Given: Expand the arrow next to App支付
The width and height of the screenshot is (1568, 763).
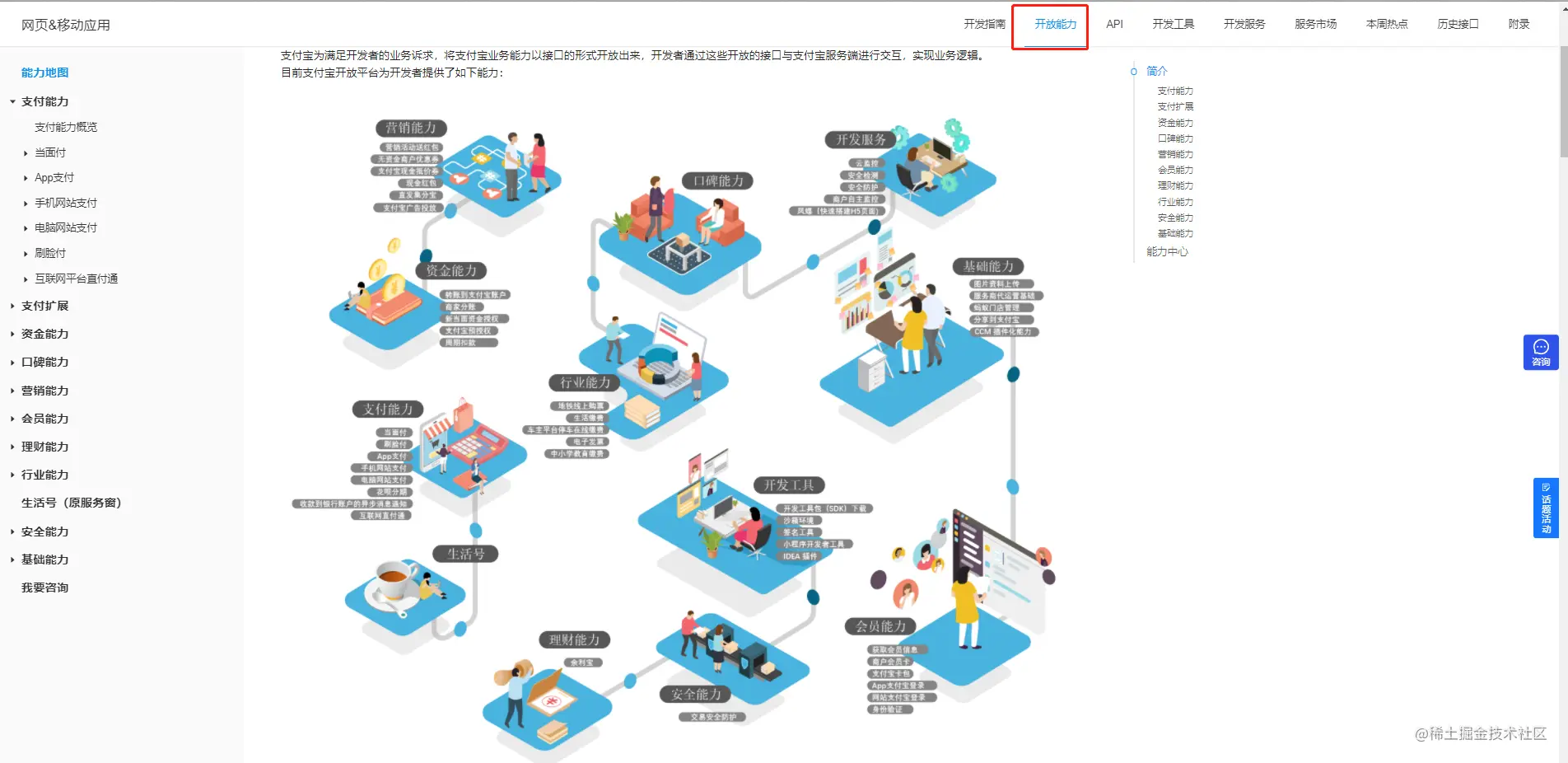Looking at the screenshot, I should coord(26,178).
